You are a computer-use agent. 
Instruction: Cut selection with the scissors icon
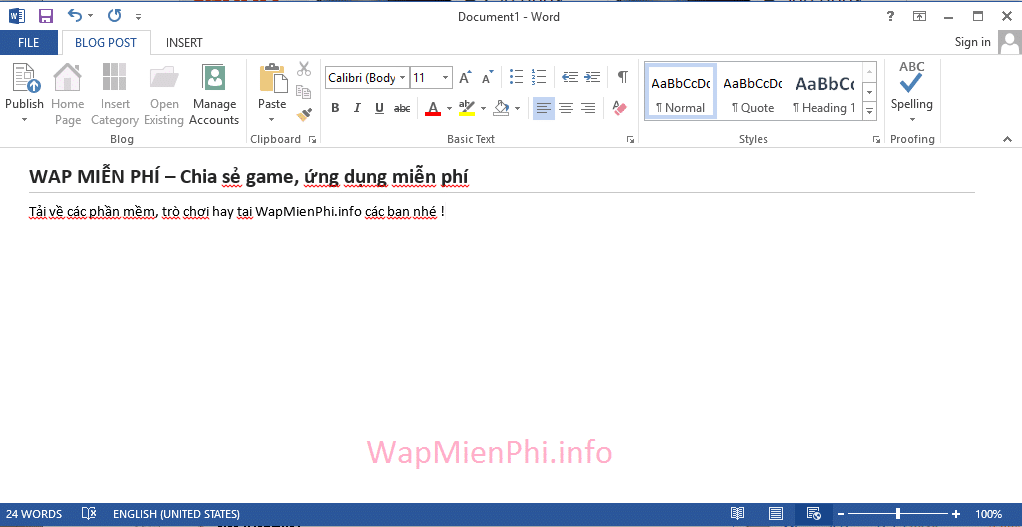[304, 68]
